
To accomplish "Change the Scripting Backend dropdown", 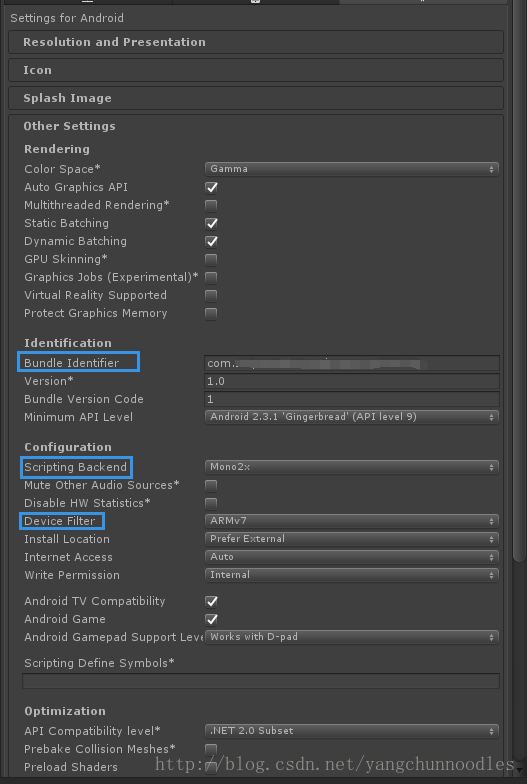I will pyautogui.click(x=352, y=467).
